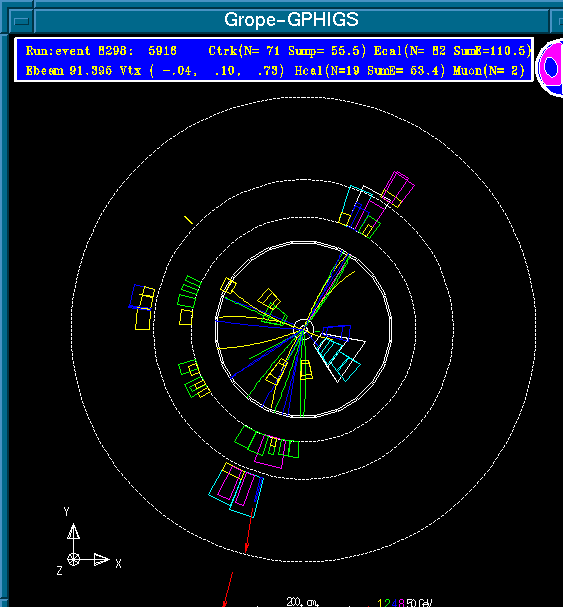
Task: Select the magenta Hcal cluster at upper right
Action: (398, 189)
